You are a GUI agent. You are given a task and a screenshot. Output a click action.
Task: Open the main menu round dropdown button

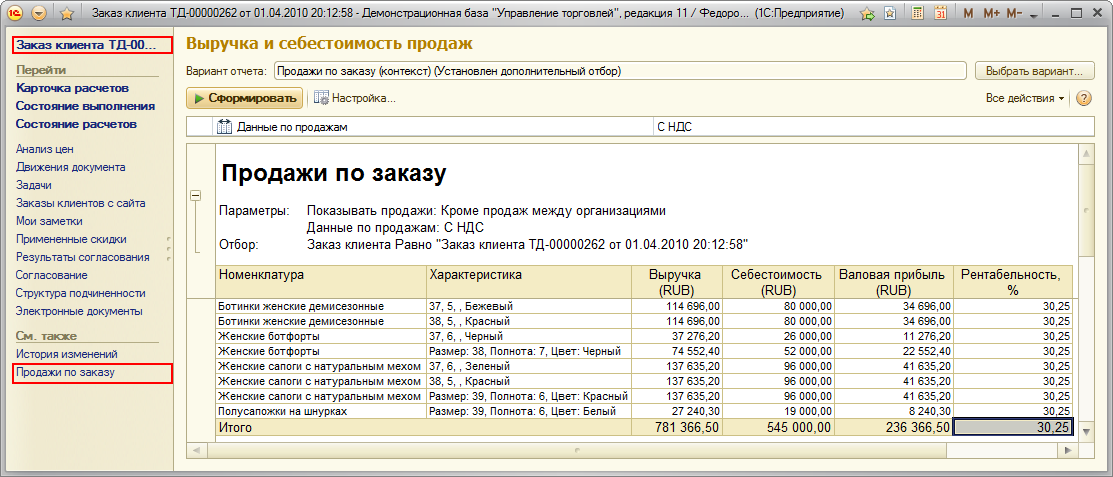coord(40,13)
